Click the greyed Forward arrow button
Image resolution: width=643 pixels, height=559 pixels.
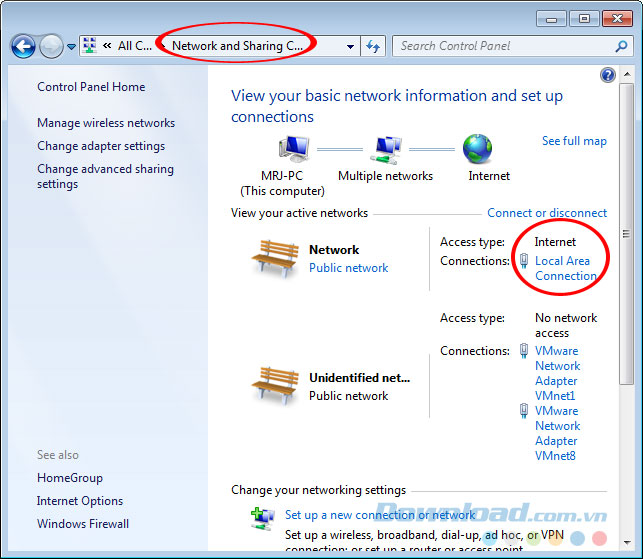pyautogui.click(x=51, y=46)
